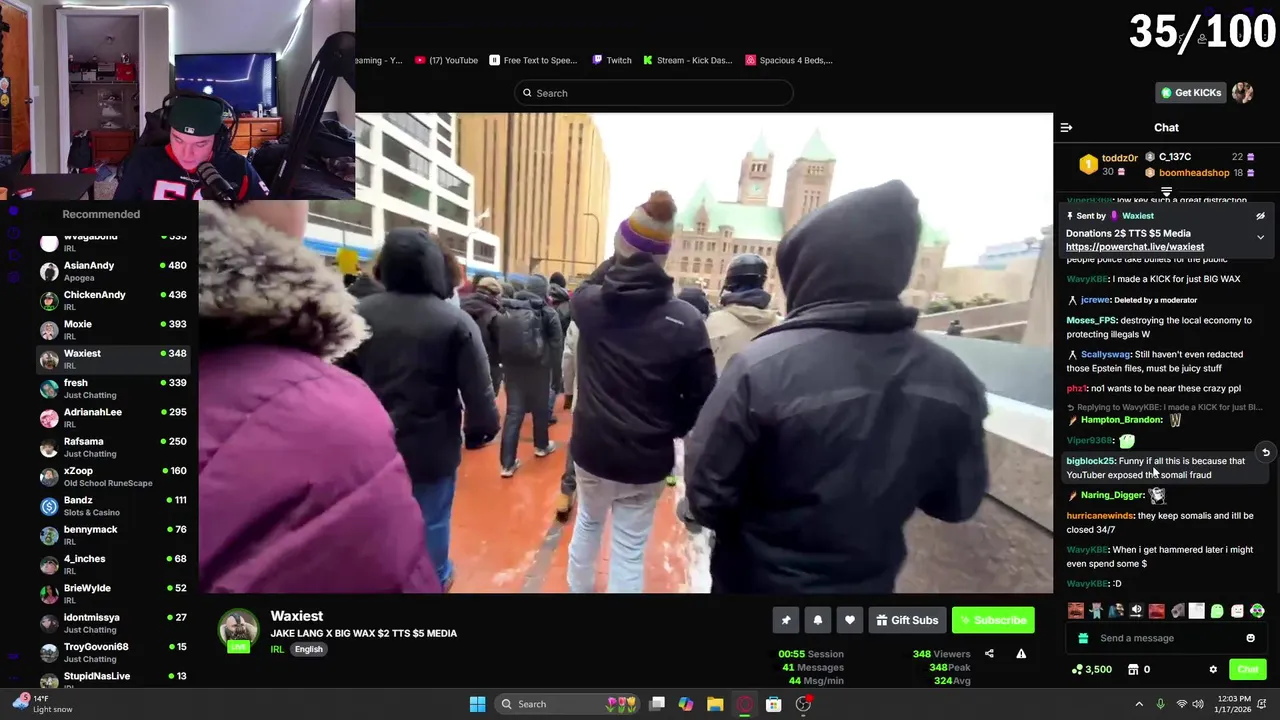Click the IRL category link
The height and width of the screenshot is (720, 1280).
pyautogui.click(x=277, y=649)
